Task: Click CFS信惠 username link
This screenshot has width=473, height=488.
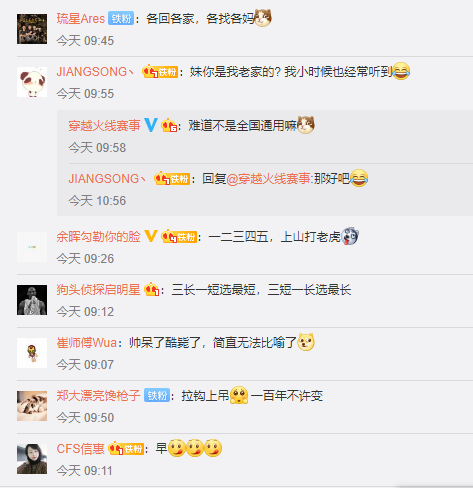Action: (x=80, y=449)
